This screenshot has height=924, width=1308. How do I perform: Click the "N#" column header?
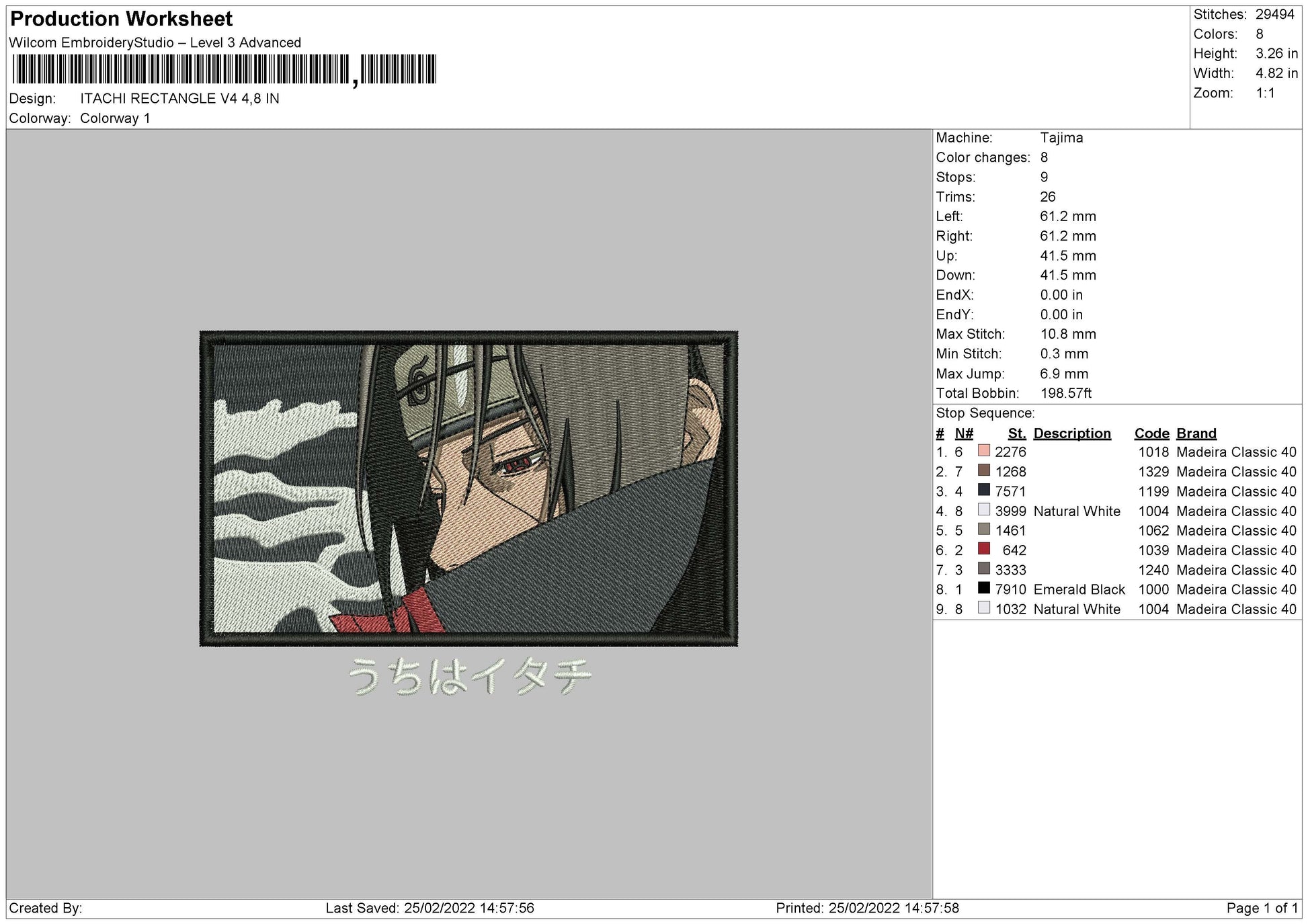point(964,433)
